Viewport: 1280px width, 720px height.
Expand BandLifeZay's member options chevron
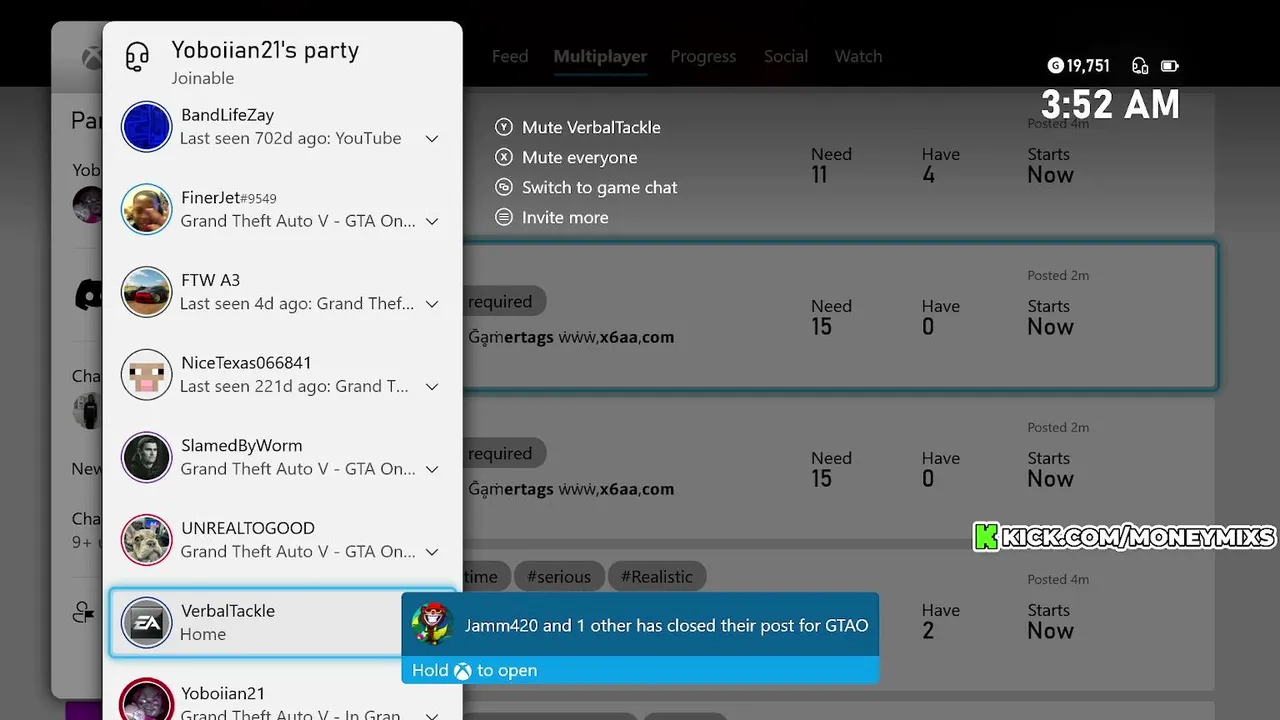[432, 139]
